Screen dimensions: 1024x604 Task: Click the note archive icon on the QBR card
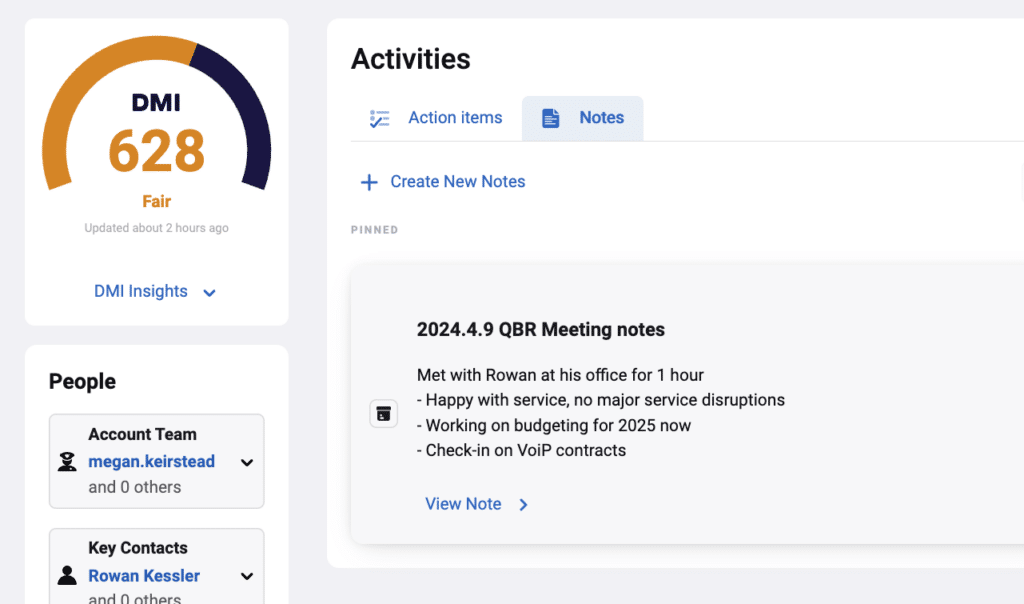(x=383, y=413)
